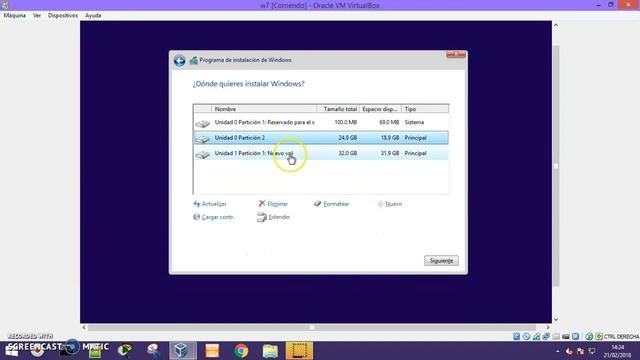Image resolution: width=640 pixels, height=360 pixels.
Task: Open the Ayuda menu
Action: (93, 15)
